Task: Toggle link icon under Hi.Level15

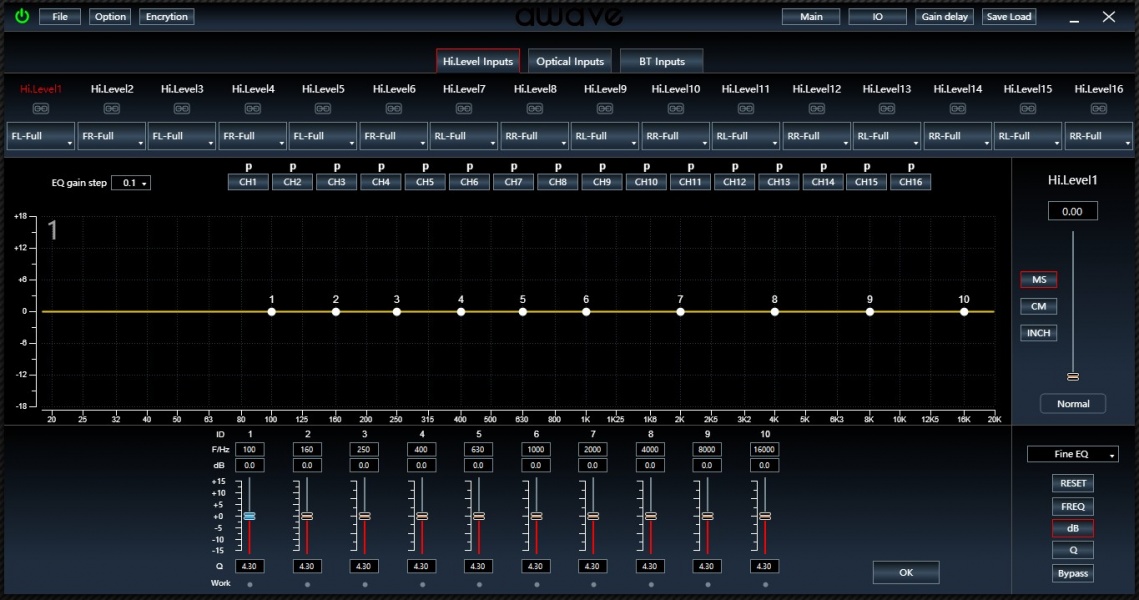Action: 1027,109
